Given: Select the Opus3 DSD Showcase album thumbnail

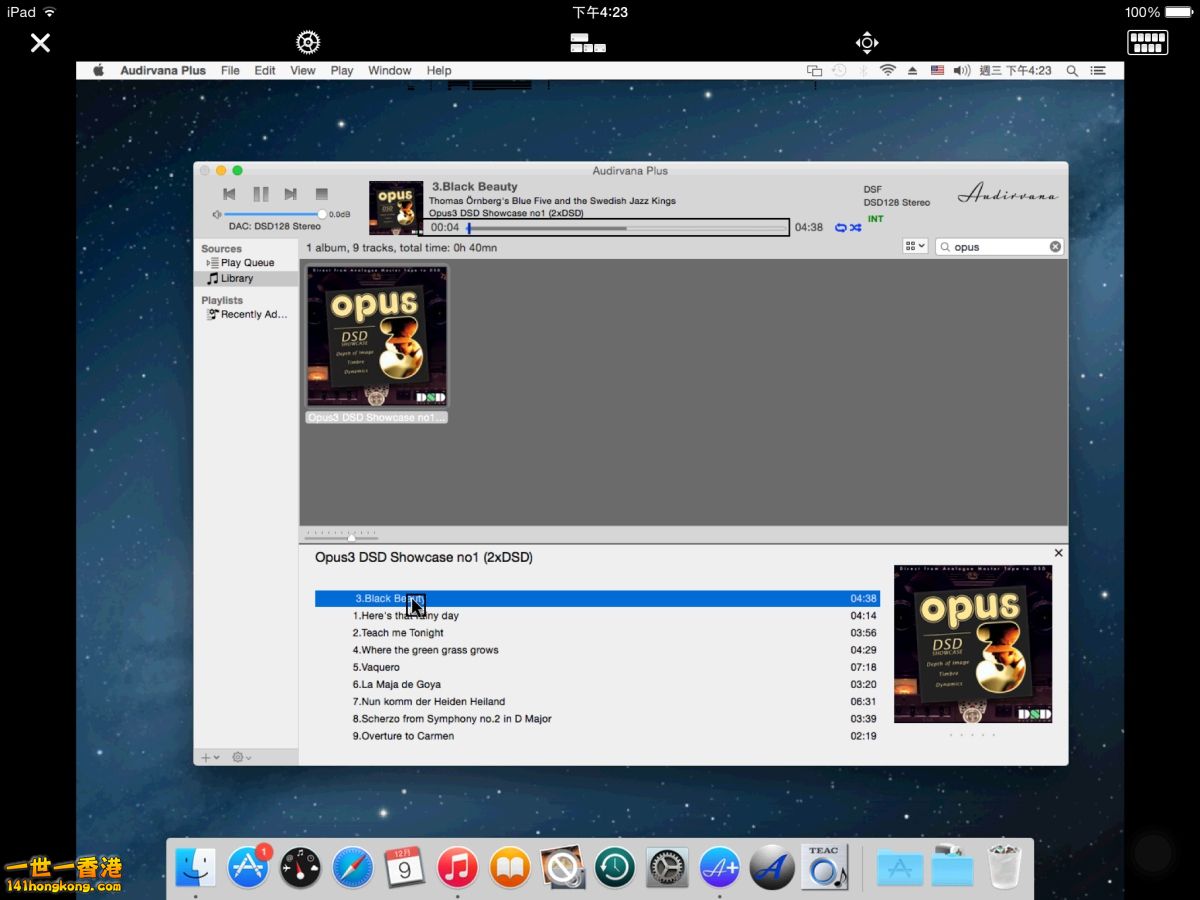Looking at the screenshot, I should 377,336.
